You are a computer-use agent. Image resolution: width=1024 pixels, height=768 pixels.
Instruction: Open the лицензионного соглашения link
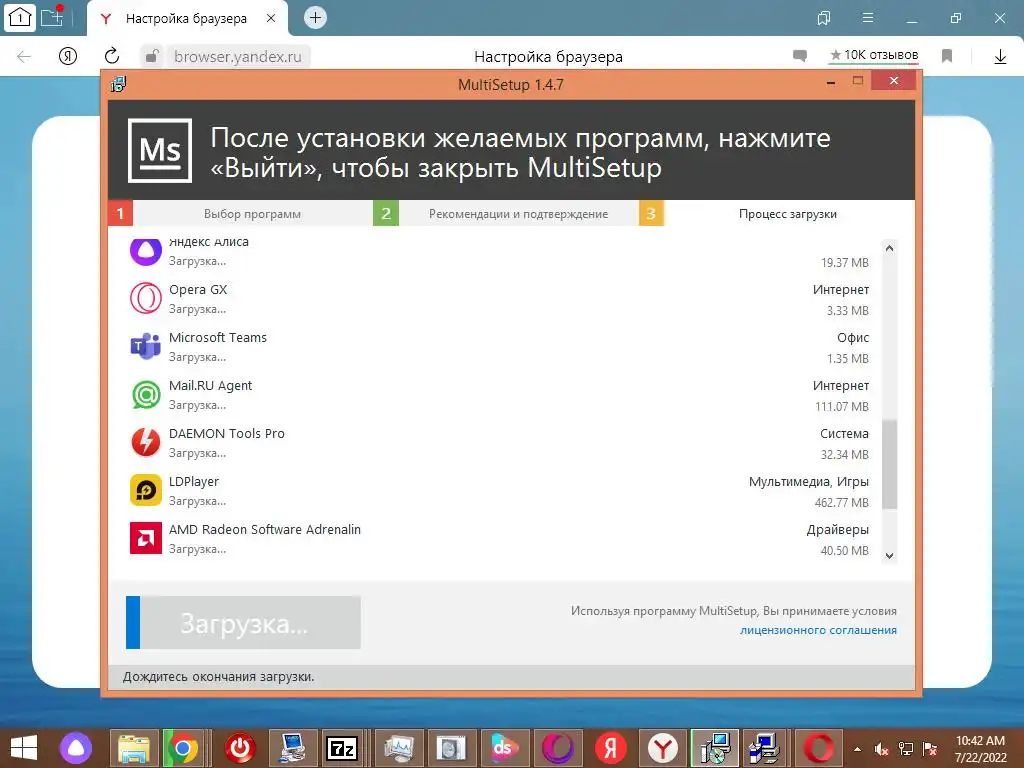point(818,630)
